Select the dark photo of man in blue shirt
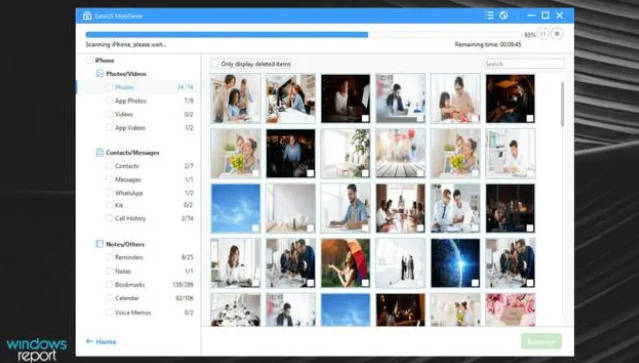 point(291,153)
